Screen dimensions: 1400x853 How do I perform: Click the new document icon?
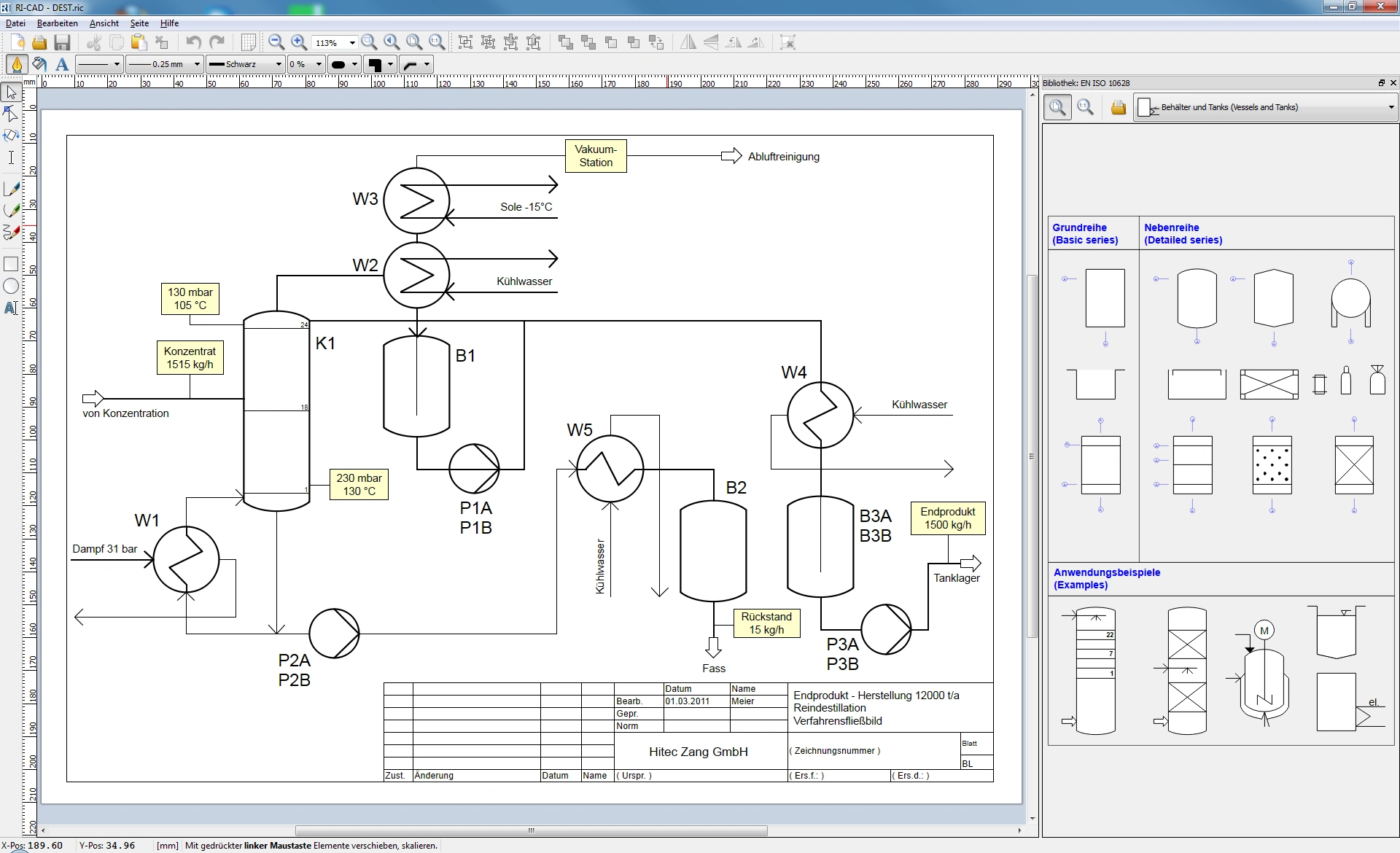tap(17, 43)
